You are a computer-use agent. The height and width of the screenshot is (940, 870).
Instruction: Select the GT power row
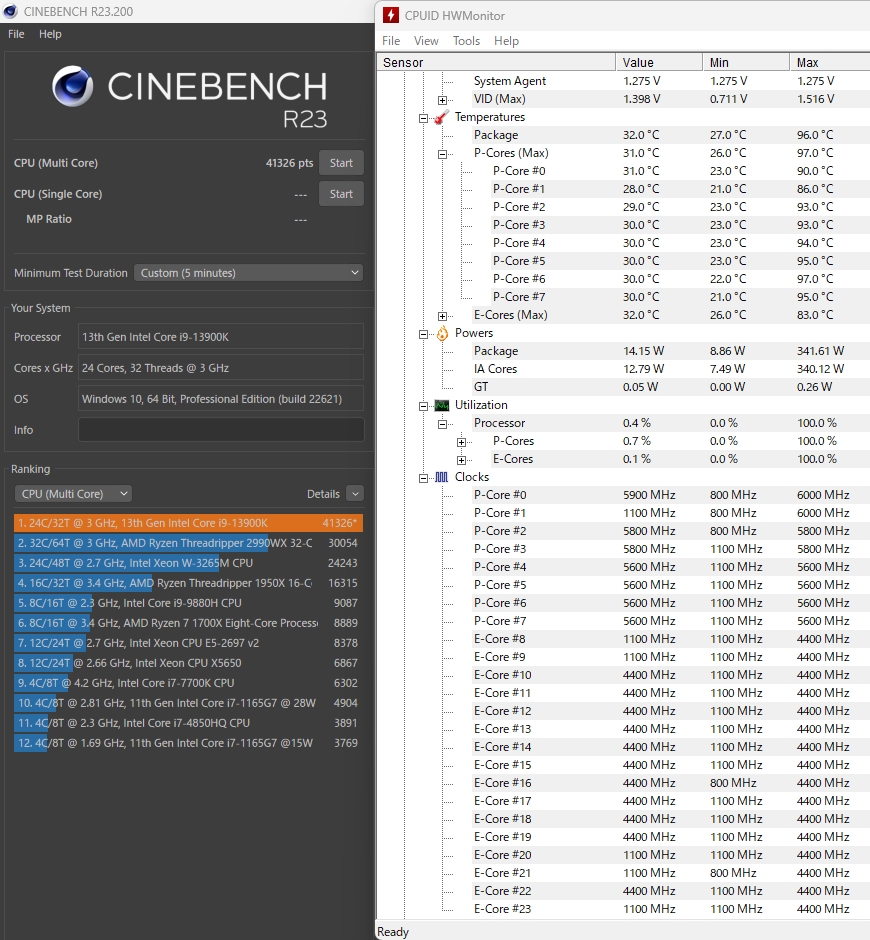point(670,387)
